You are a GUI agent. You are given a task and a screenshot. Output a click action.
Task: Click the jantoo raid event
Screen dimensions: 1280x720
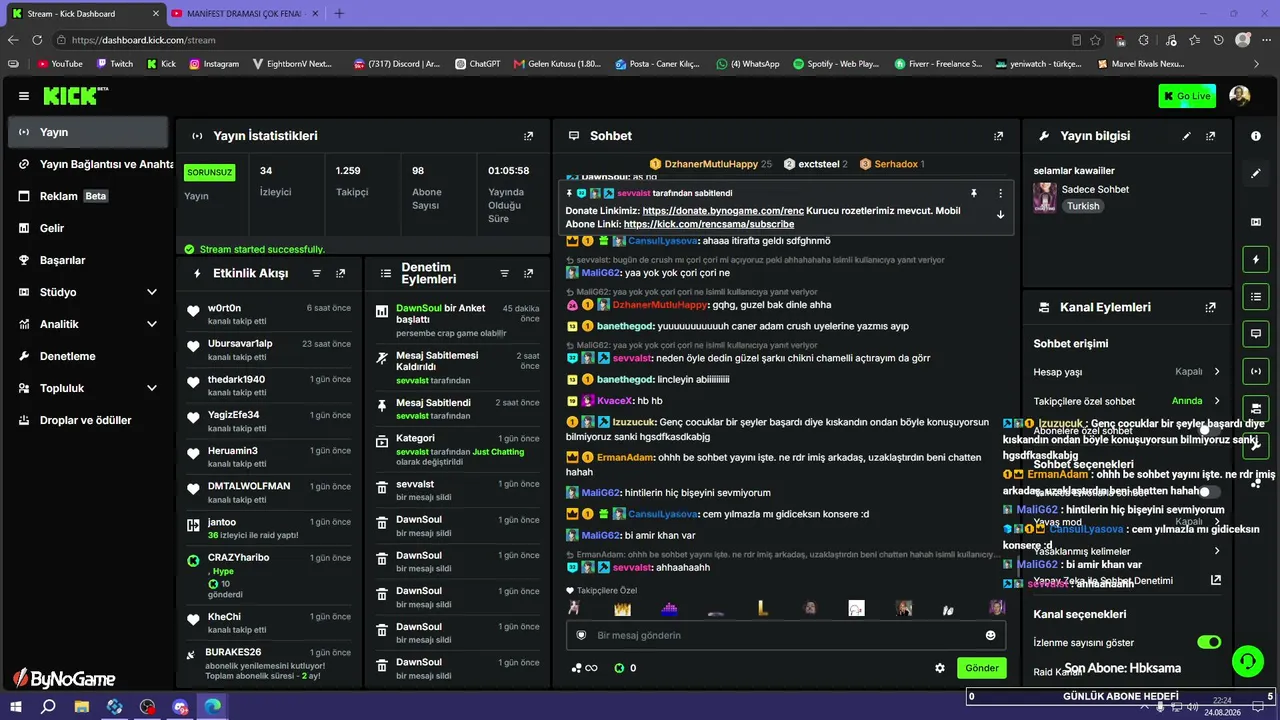tap(267, 528)
